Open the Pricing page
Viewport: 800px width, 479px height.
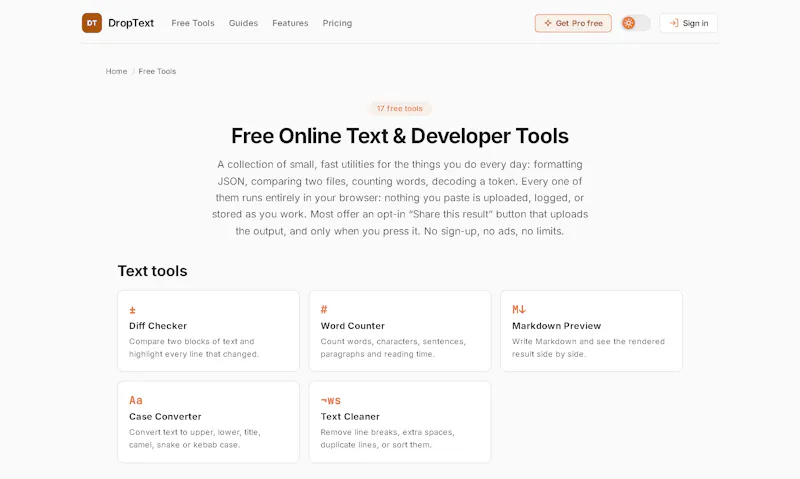(x=337, y=23)
